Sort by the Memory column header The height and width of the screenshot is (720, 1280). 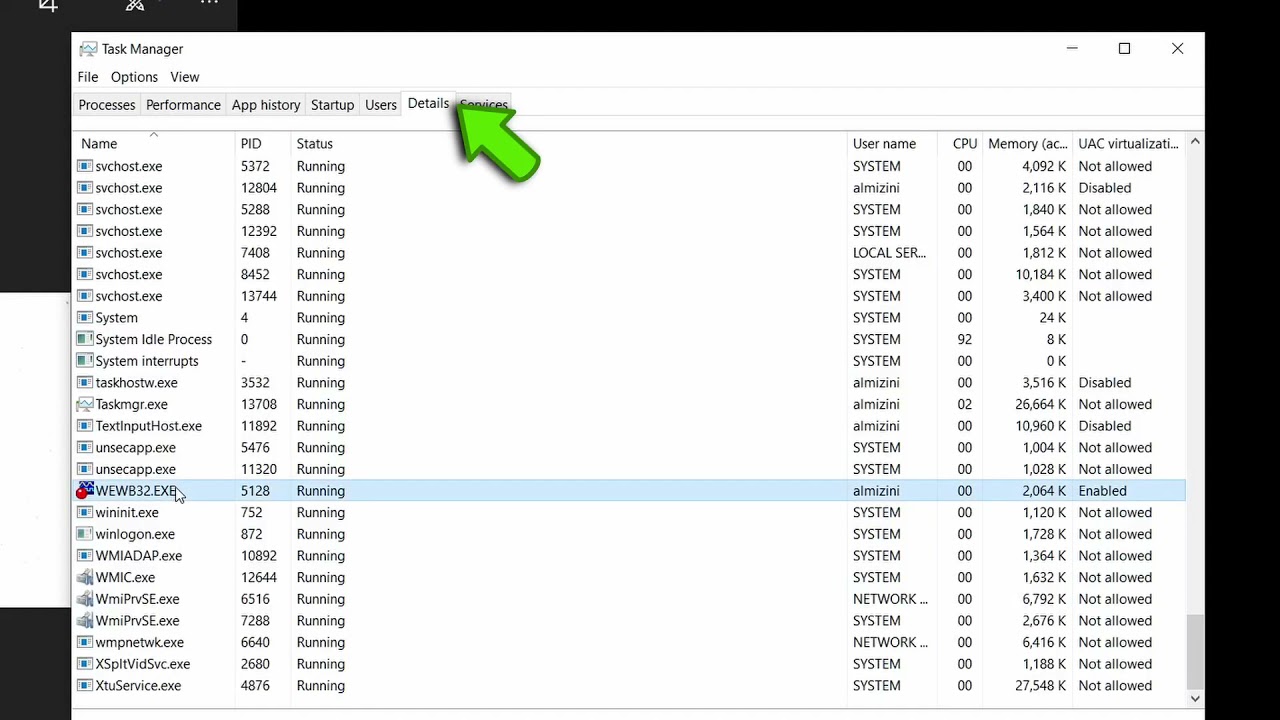[x=1027, y=144]
